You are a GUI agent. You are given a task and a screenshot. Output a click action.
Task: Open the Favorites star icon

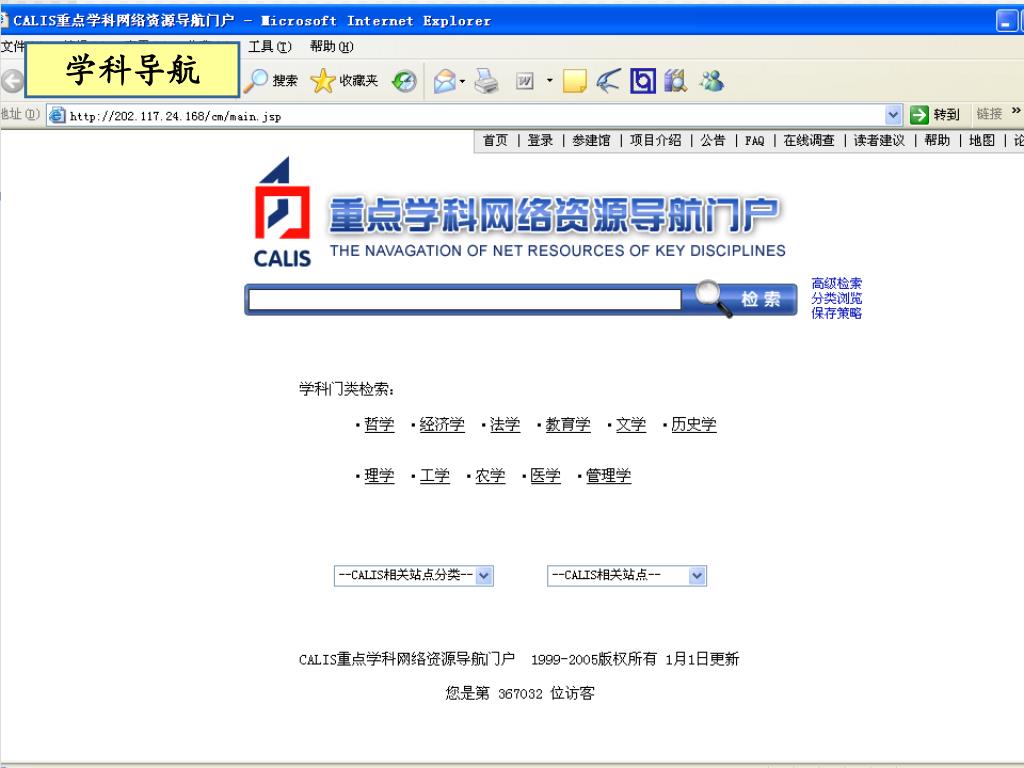[323, 81]
